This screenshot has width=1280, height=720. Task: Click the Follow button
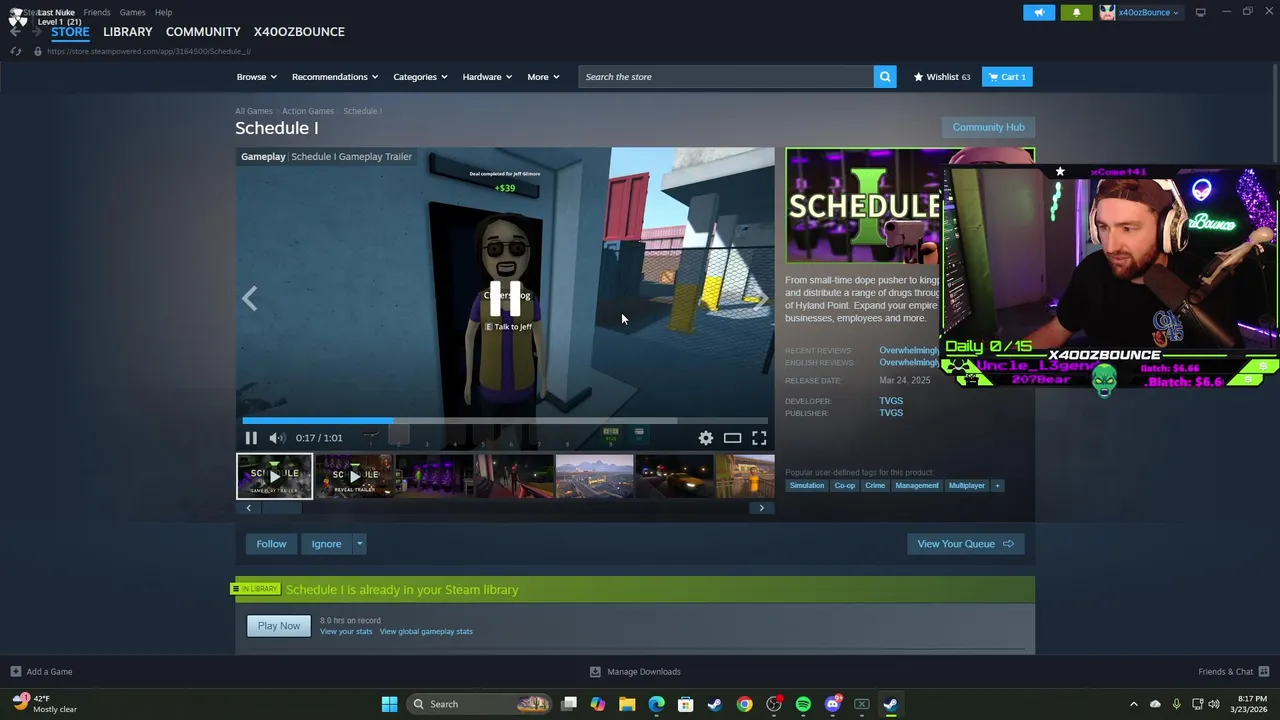click(x=271, y=544)
